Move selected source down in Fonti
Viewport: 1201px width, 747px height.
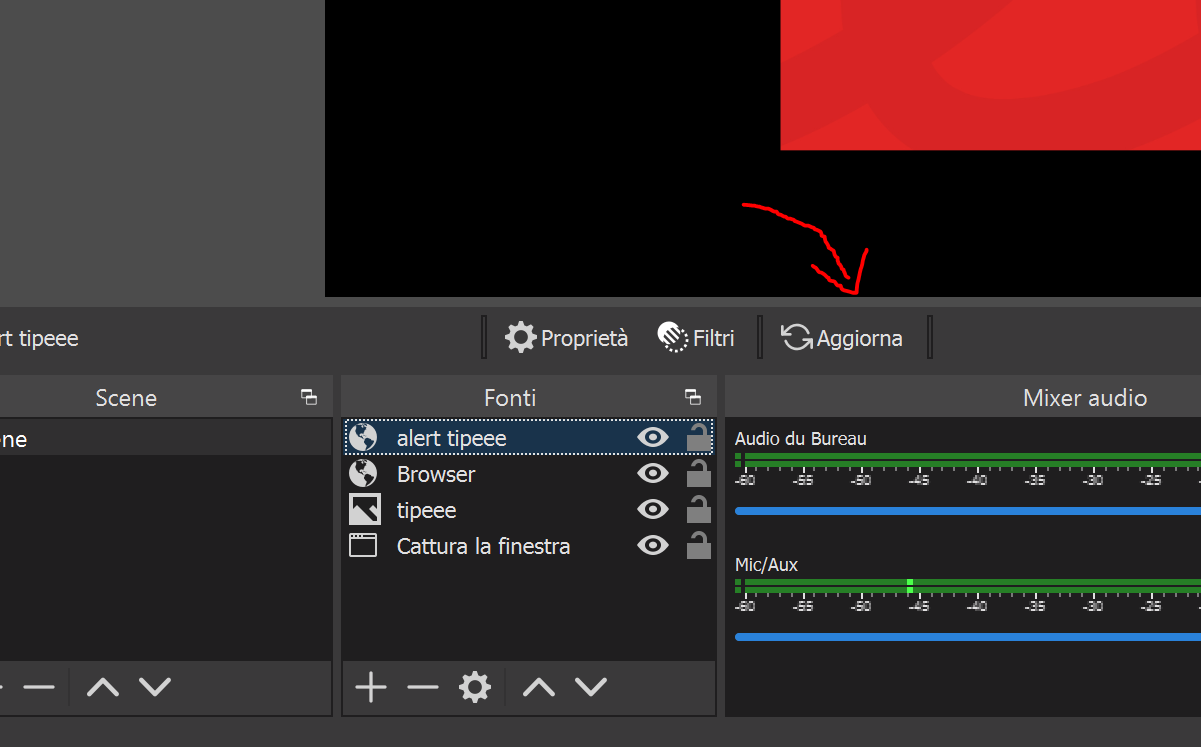point(591,687)
